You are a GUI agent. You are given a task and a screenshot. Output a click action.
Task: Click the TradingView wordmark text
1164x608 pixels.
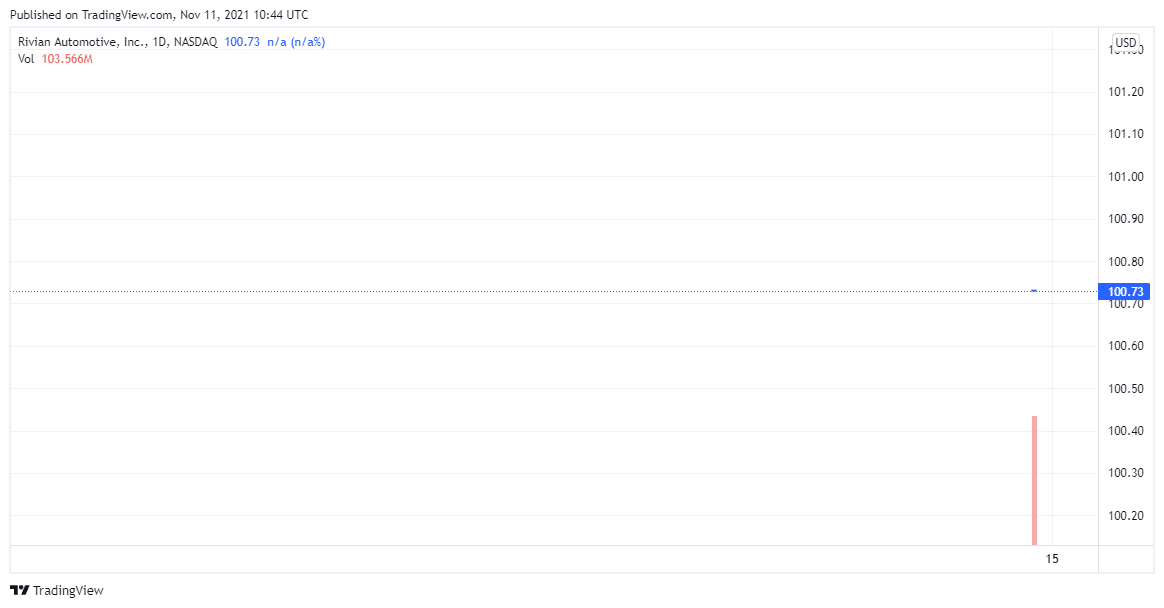click(x=68, y=590)
